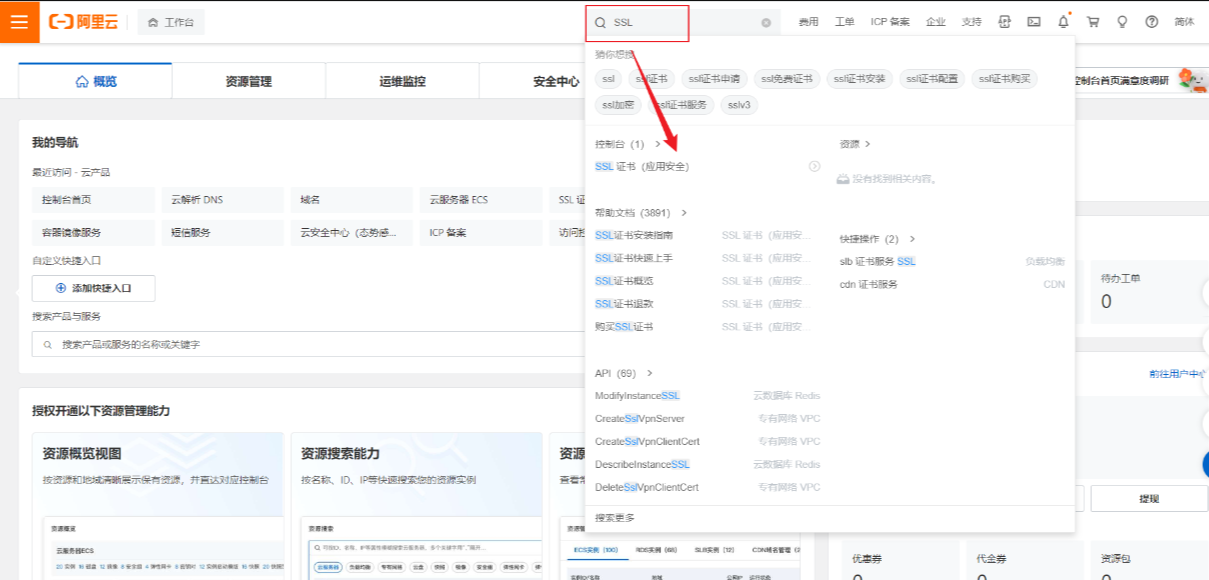Click 搜索更多 to see more results
This screenshot has width=1209, height=580.
[x=615, y=518]
